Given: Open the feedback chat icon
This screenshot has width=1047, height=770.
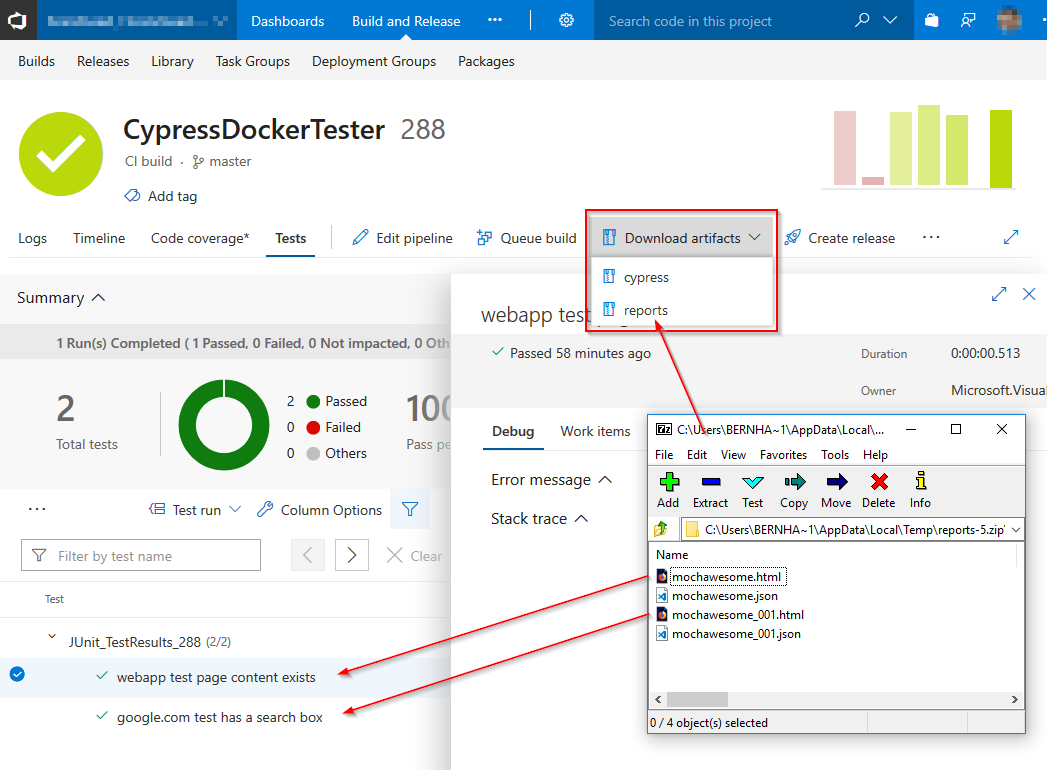Looking at the screenshot, I should [x=968, y=21].
